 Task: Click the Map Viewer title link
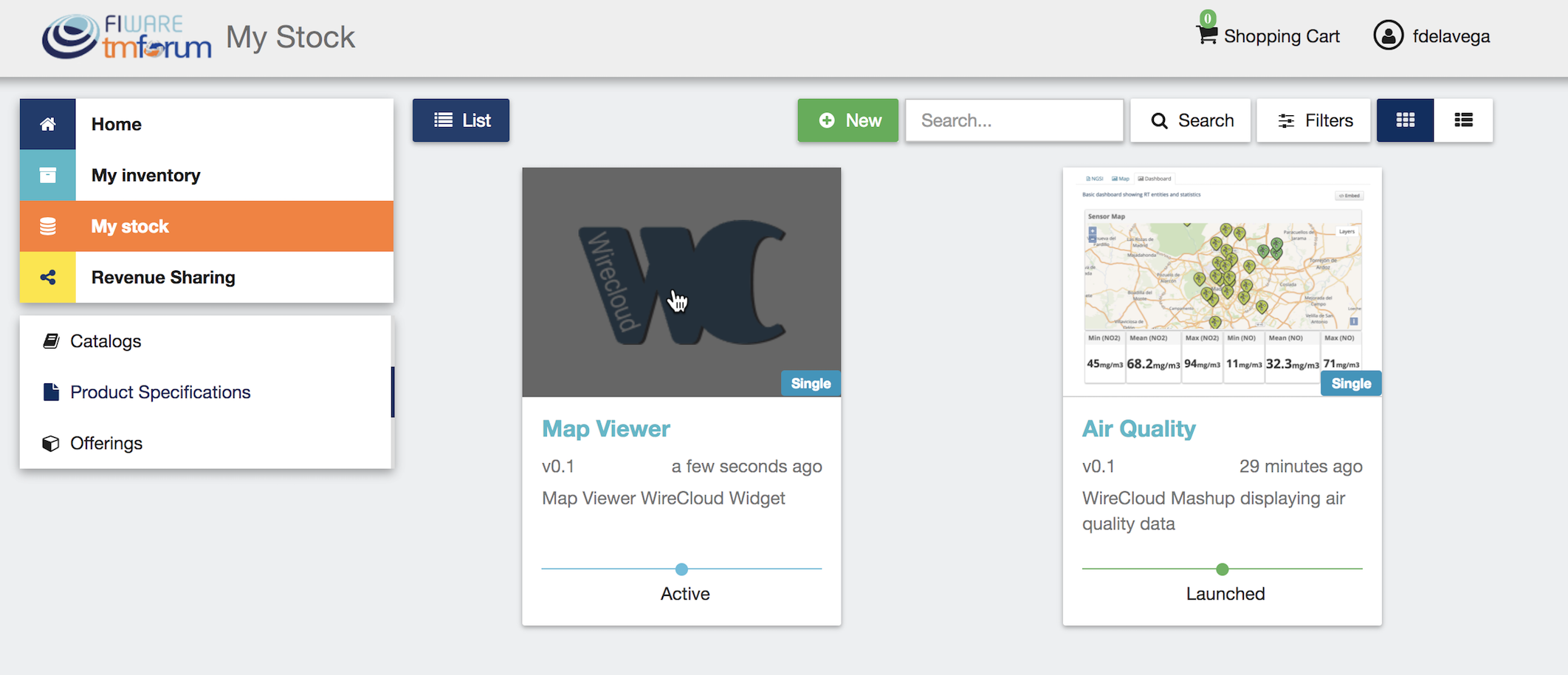(x=605, y=429)
